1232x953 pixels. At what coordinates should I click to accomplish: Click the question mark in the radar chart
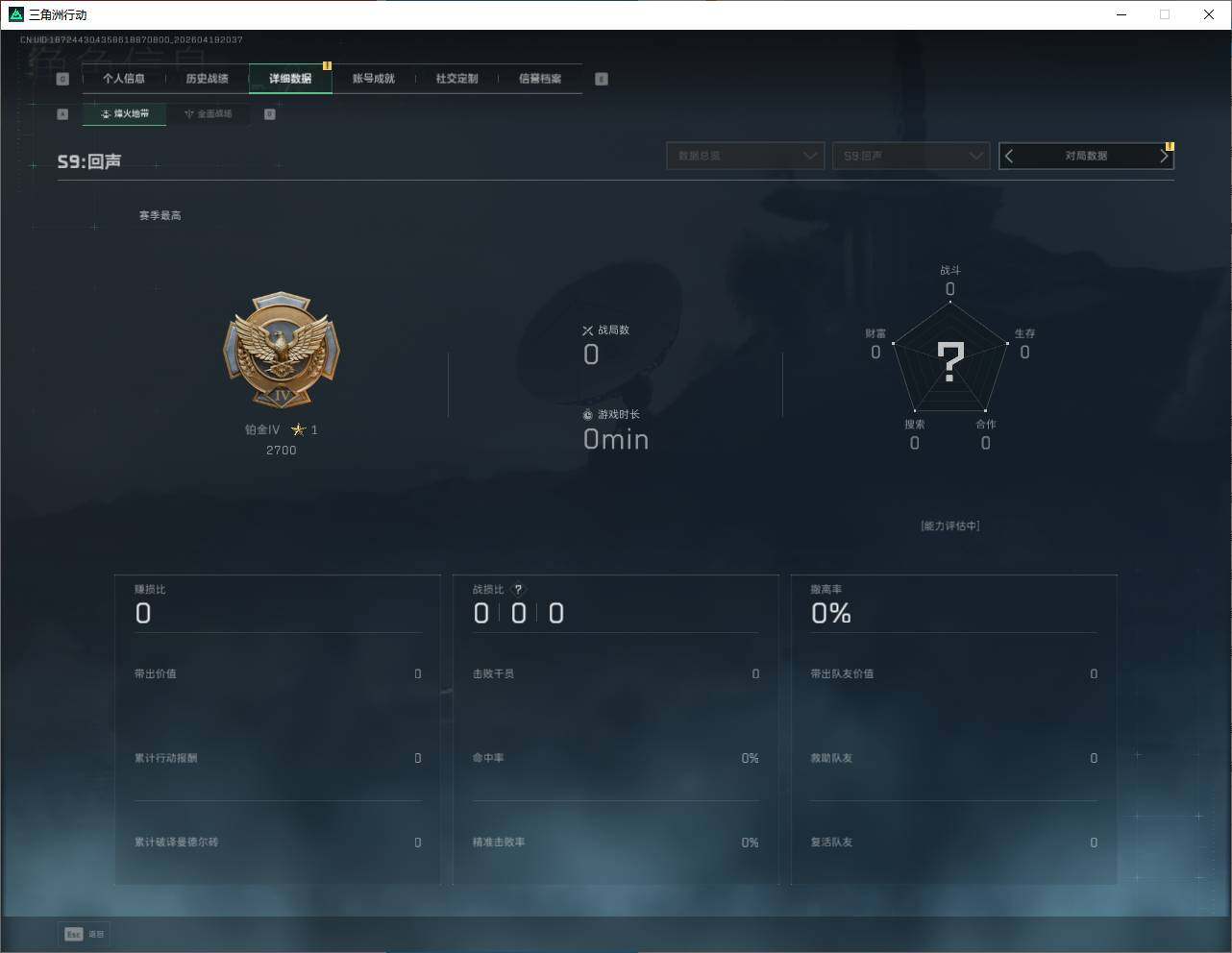[x=950, y=362]
